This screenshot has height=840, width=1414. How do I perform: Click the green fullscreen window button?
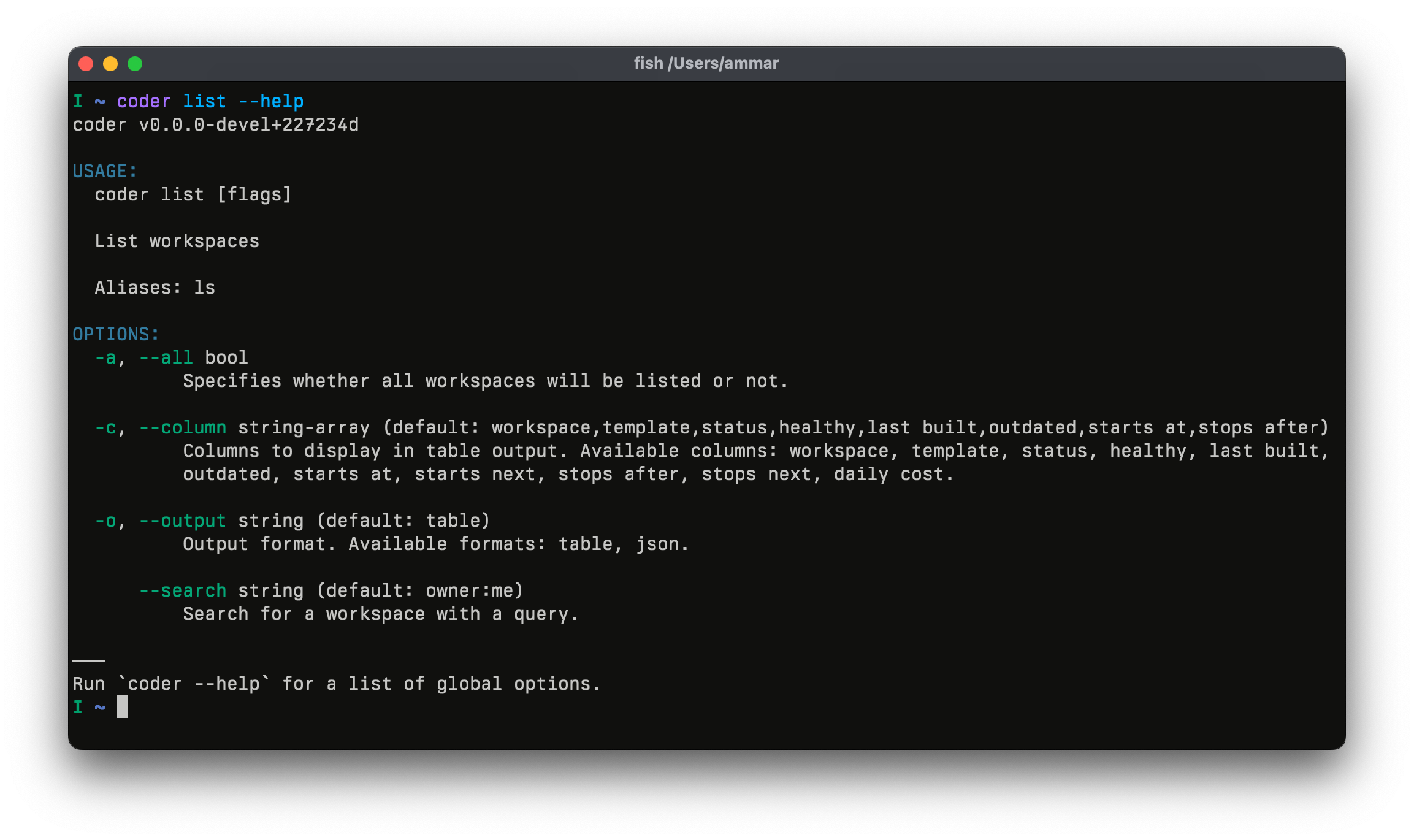[135, 64]
